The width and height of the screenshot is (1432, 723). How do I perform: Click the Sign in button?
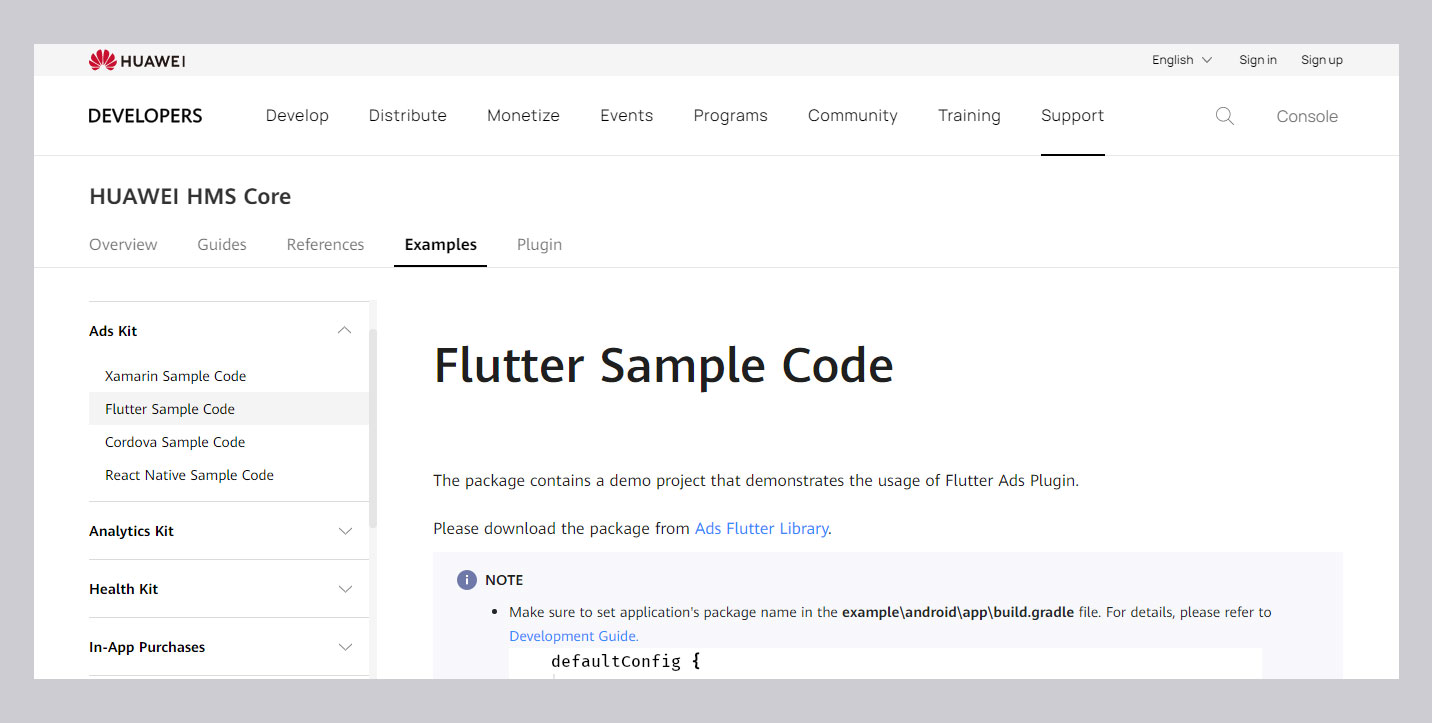coord(1257,60)
